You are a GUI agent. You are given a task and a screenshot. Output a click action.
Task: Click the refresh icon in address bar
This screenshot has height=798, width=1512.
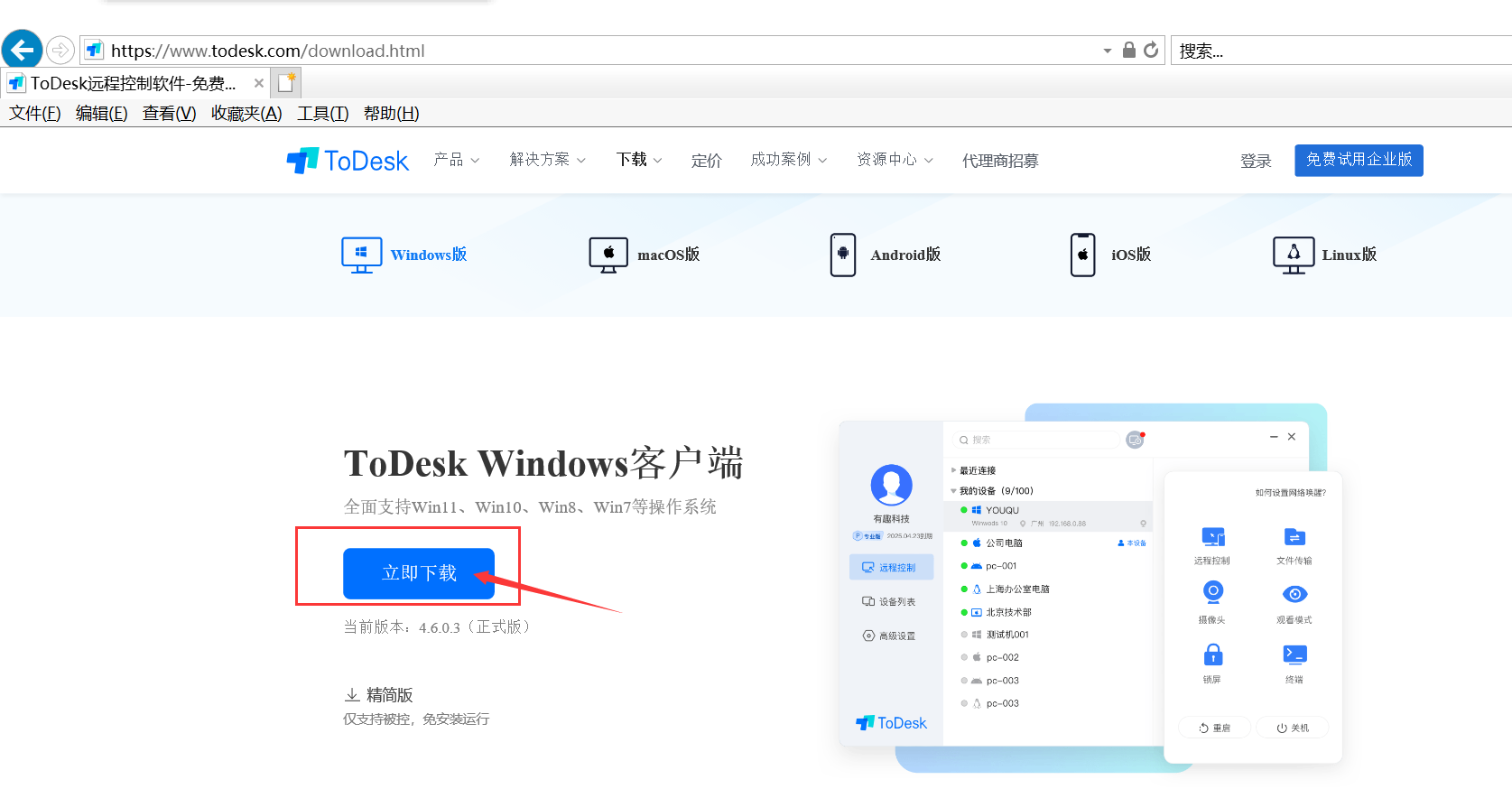coord(1151,51)
